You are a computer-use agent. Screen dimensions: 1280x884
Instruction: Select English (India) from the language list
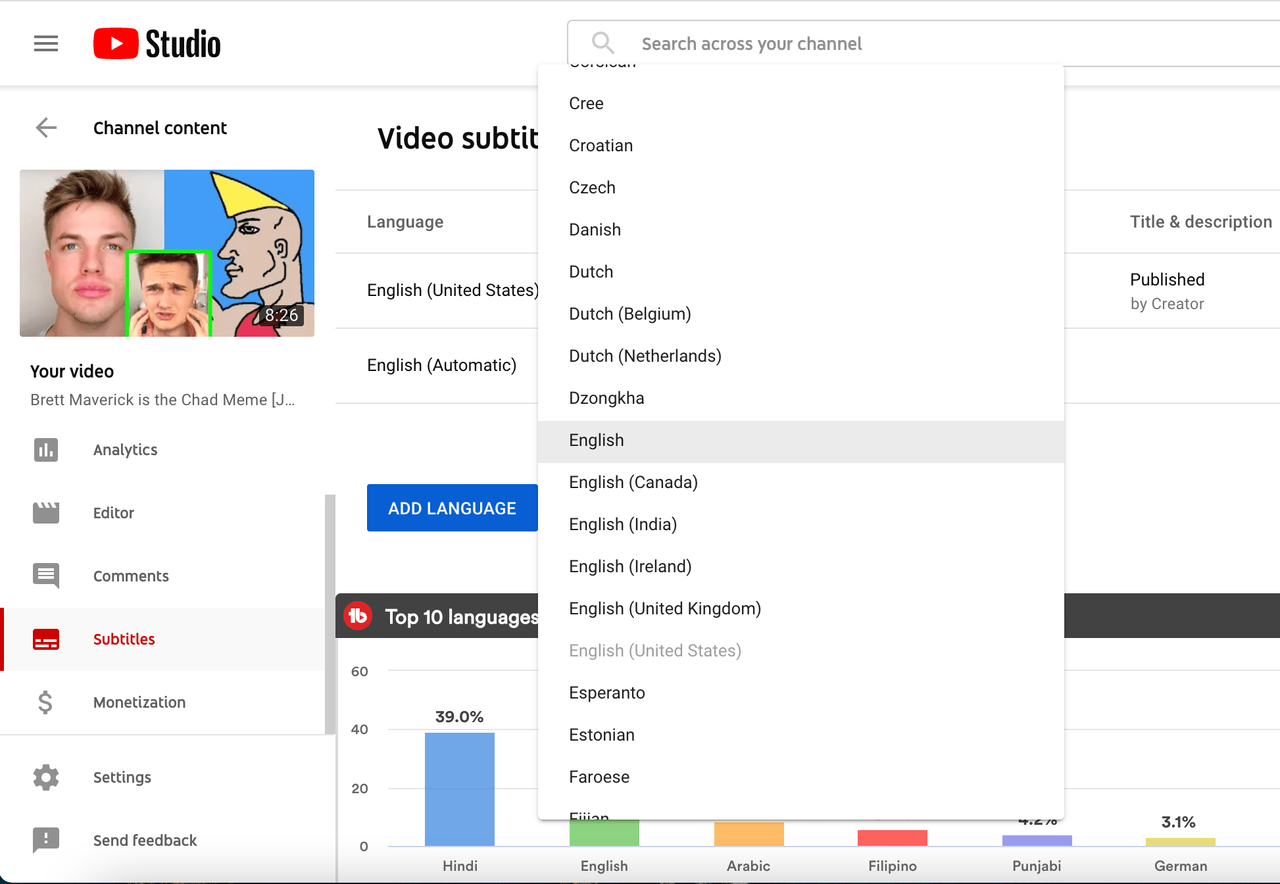pyautogui.click(x=623, y=524)
